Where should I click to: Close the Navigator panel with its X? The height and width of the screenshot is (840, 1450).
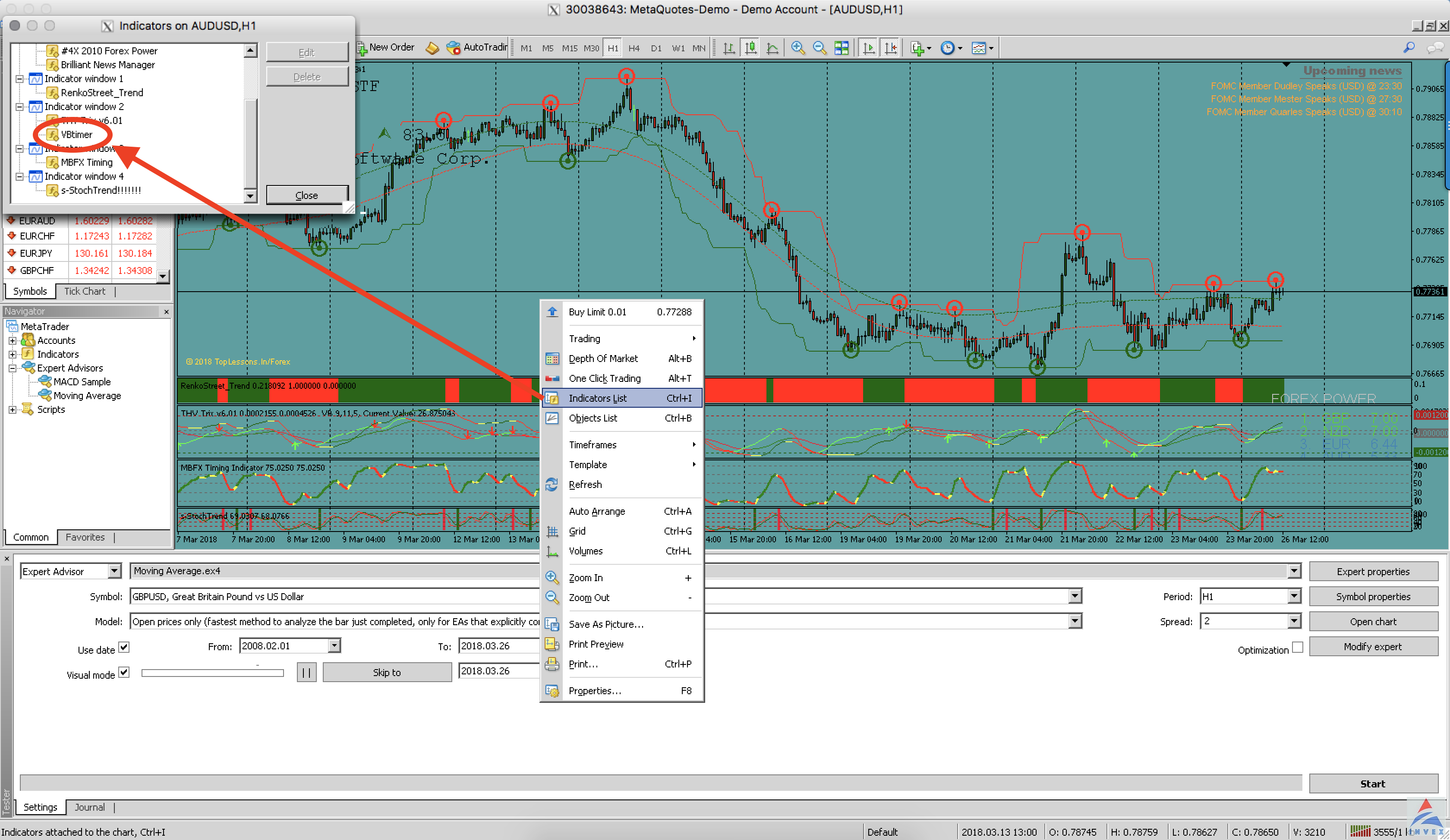coord(166,311)
